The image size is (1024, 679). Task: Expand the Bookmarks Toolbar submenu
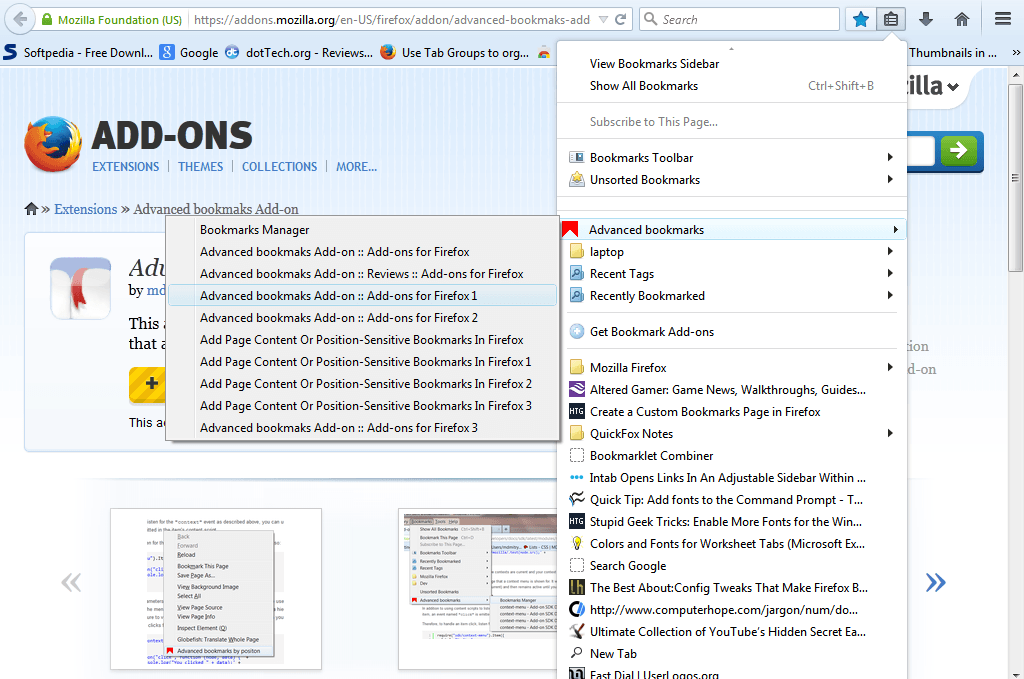coord(700,157)
